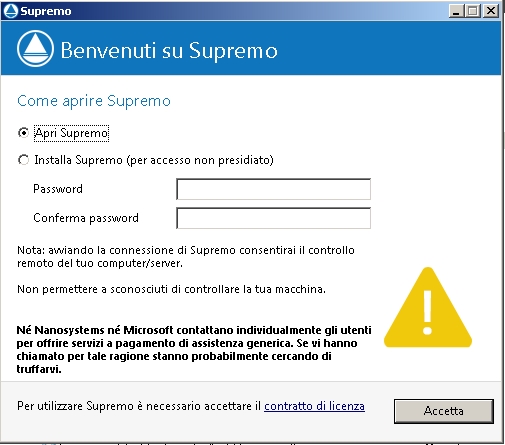Minimize the Supremo window
This screenshot has width=505, height=445.
(457, 11)
